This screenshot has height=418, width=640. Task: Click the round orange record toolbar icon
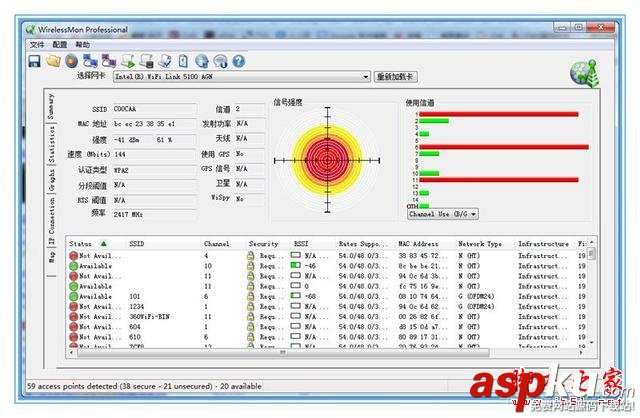71,61
